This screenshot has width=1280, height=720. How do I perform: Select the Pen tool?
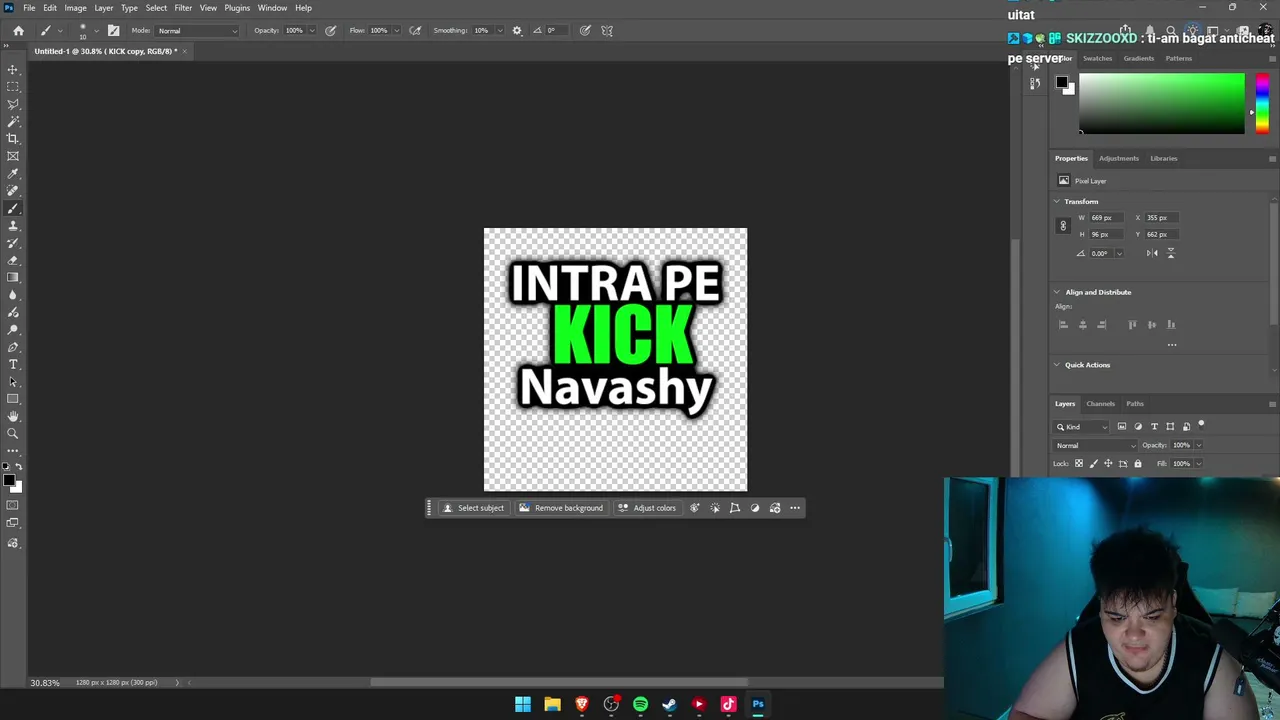tap(13, 347)
